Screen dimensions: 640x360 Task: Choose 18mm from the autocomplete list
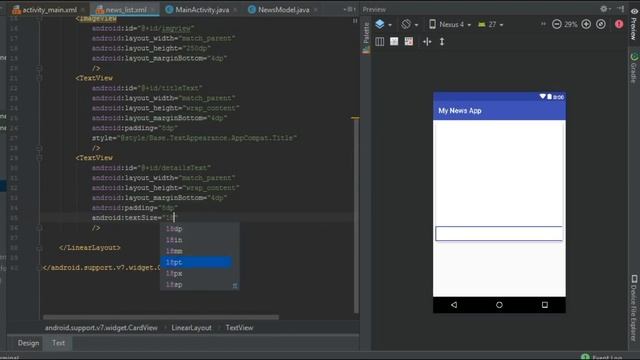197,251
